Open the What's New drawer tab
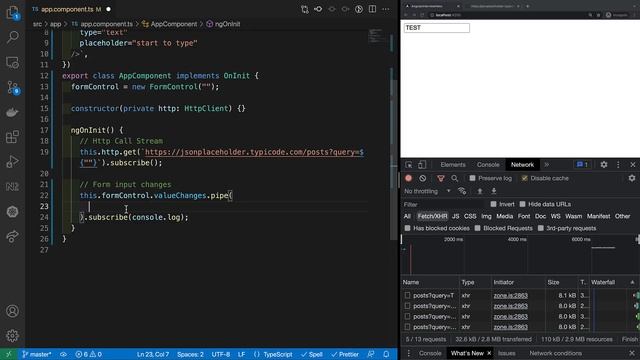The height and width of the screenshot is (360, 640). pyautogui.click(x=467, y=353)
